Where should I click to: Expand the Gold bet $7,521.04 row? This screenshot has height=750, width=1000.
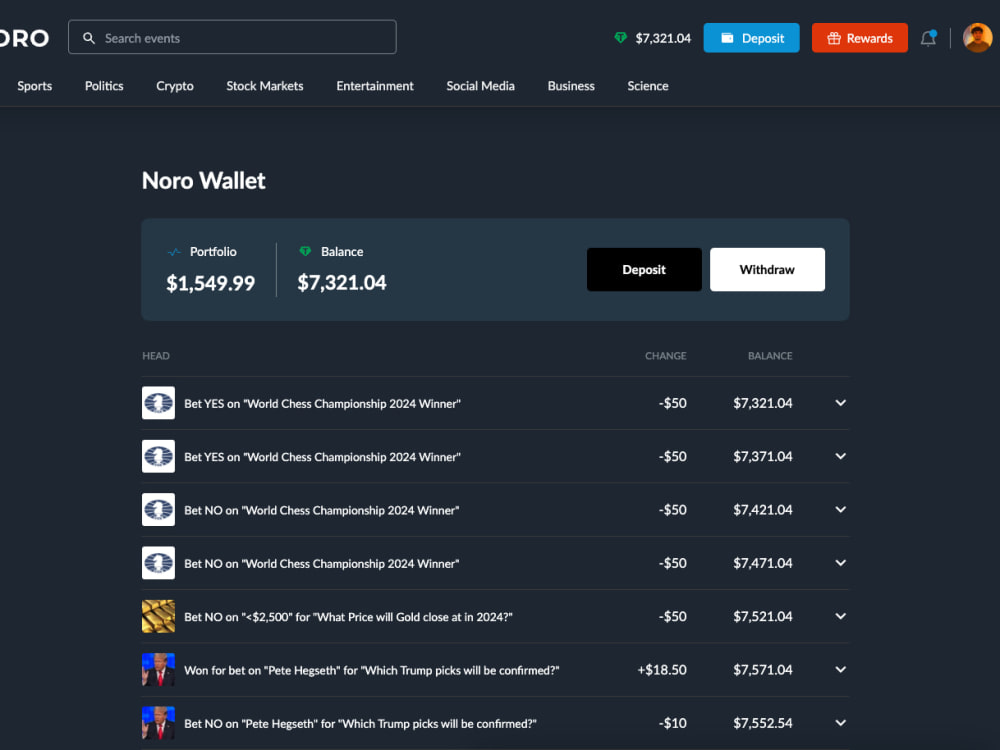pyautogui.click(x=841, y=617)
